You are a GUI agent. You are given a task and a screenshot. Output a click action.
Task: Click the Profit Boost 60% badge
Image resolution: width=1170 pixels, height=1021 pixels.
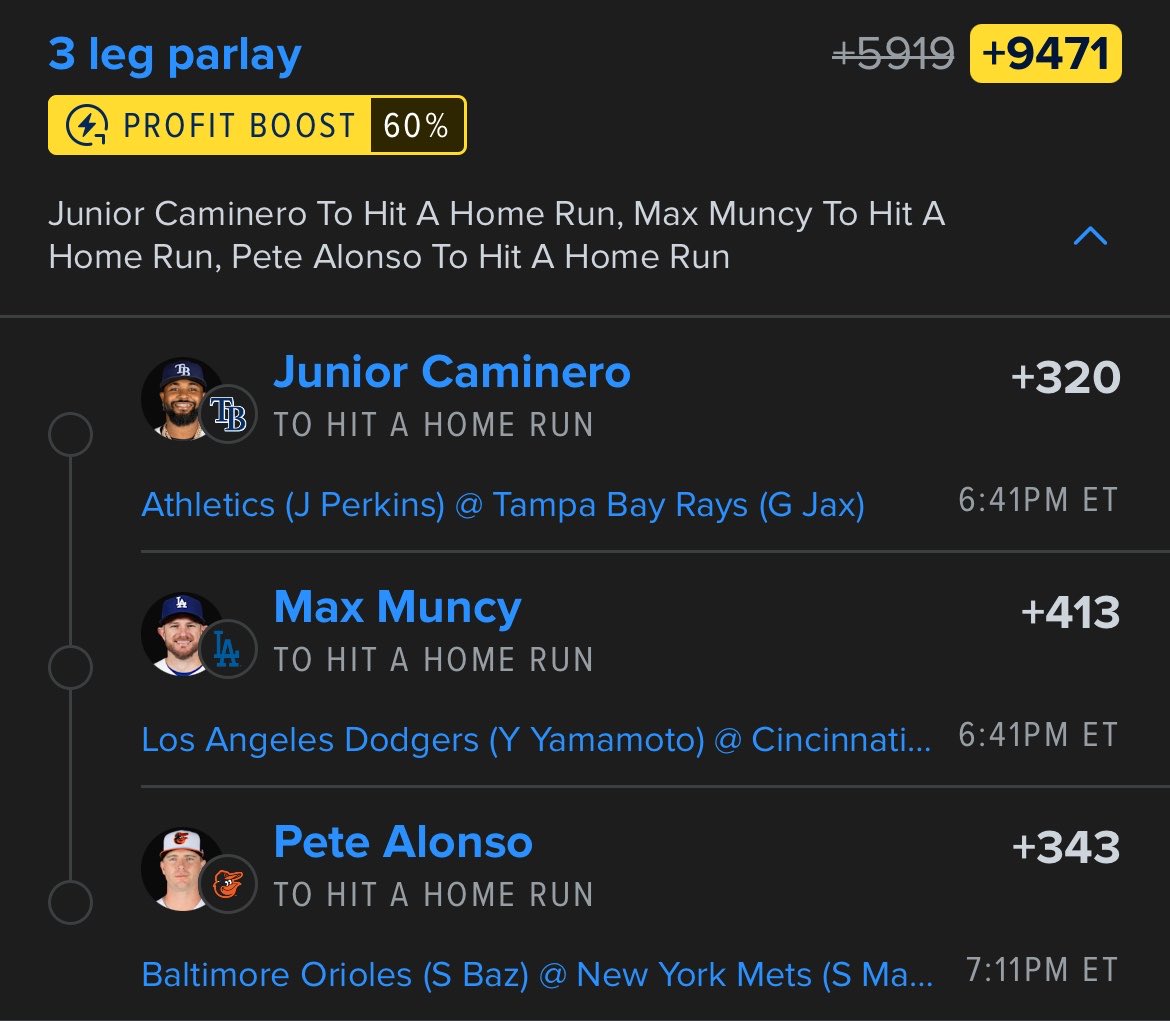257,125
